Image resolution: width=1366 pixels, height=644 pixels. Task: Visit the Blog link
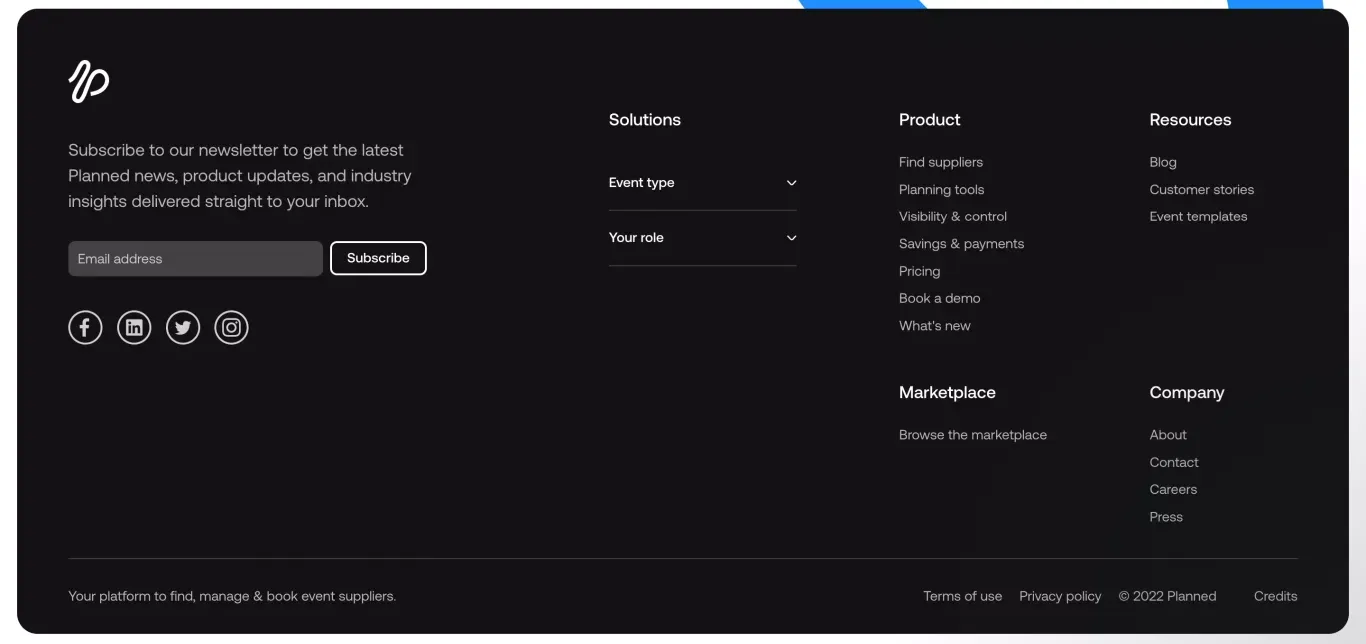[x=1163, y=162]
